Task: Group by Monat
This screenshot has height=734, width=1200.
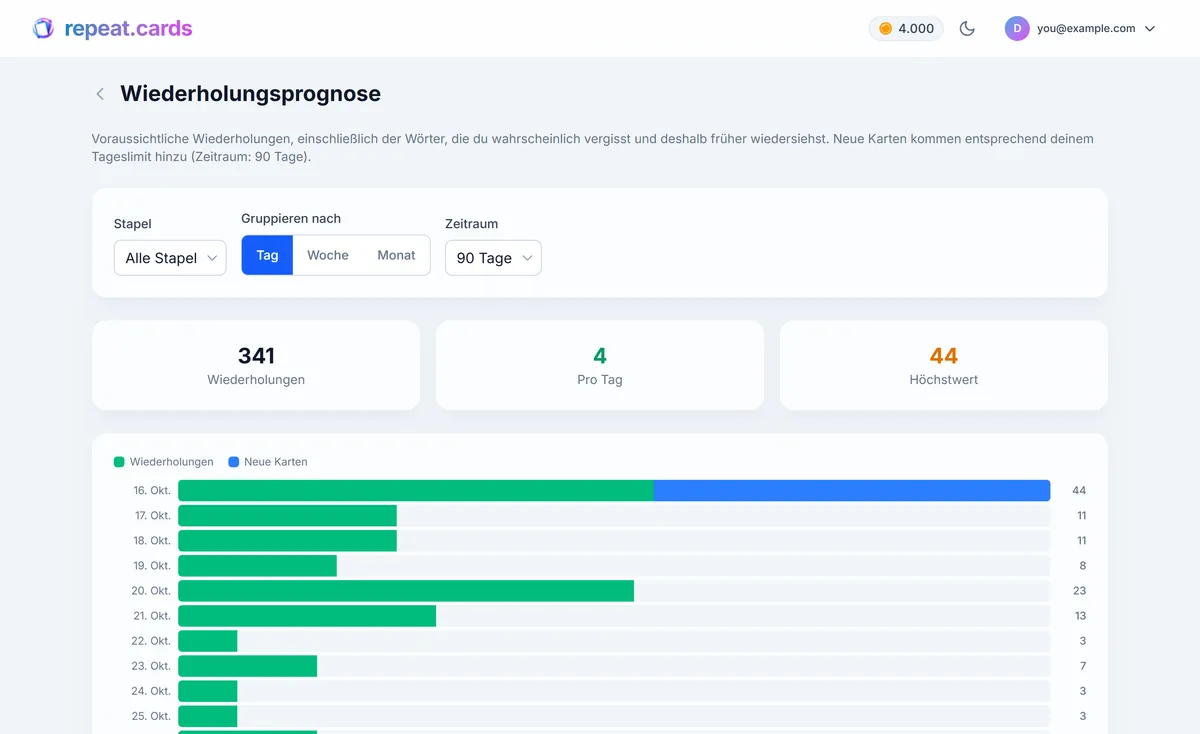Action: [x=396, y=255]
